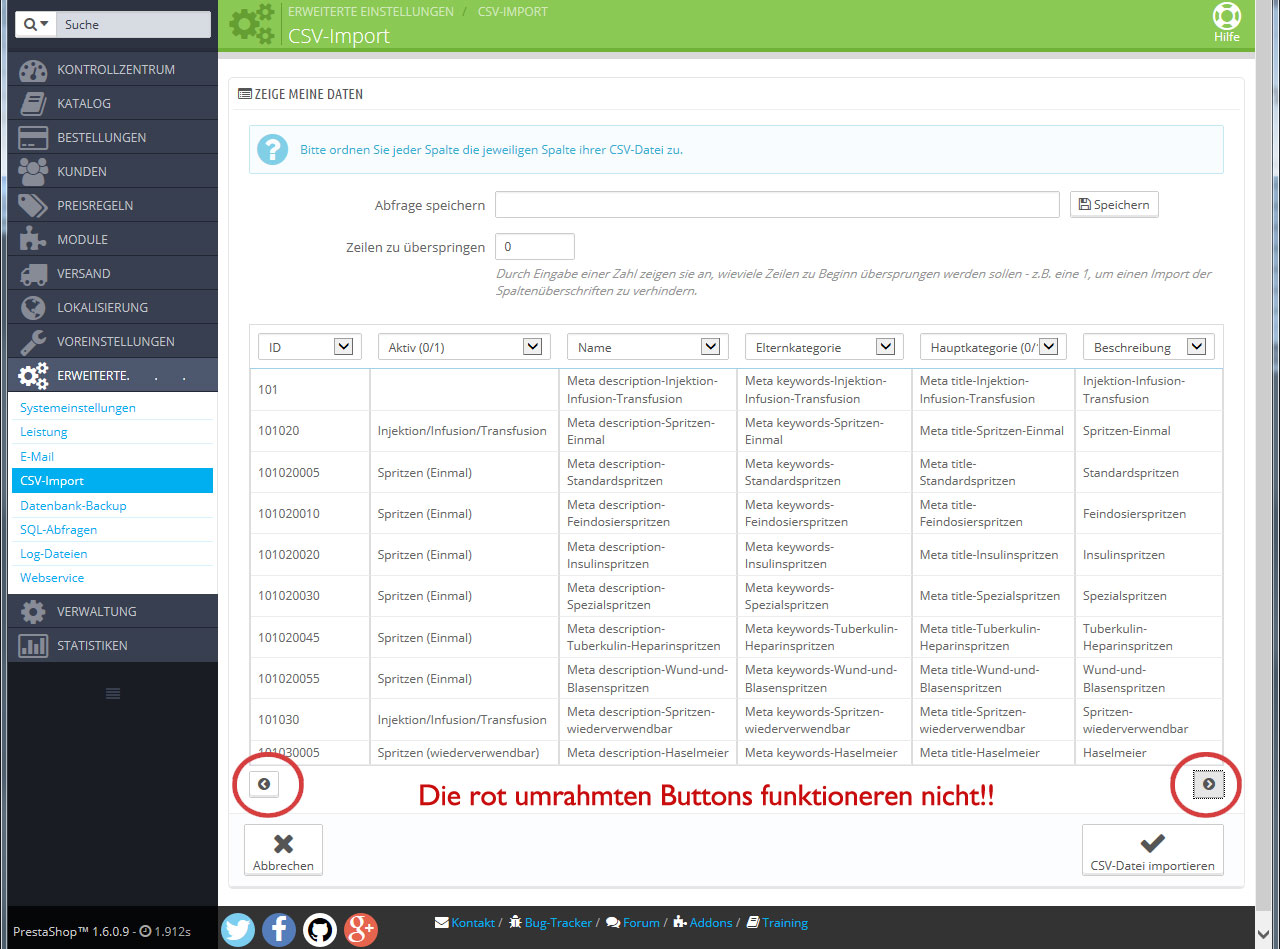Click the Abfrage speichern text field
The height and width of the screenshot is (949, 1280).
(x=777, y=204)
